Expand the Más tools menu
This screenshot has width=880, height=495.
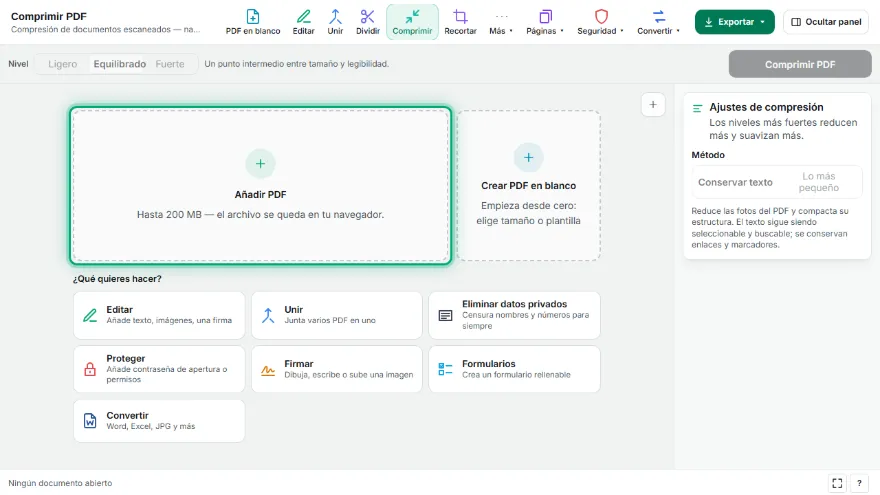click(x=501, y=22)
